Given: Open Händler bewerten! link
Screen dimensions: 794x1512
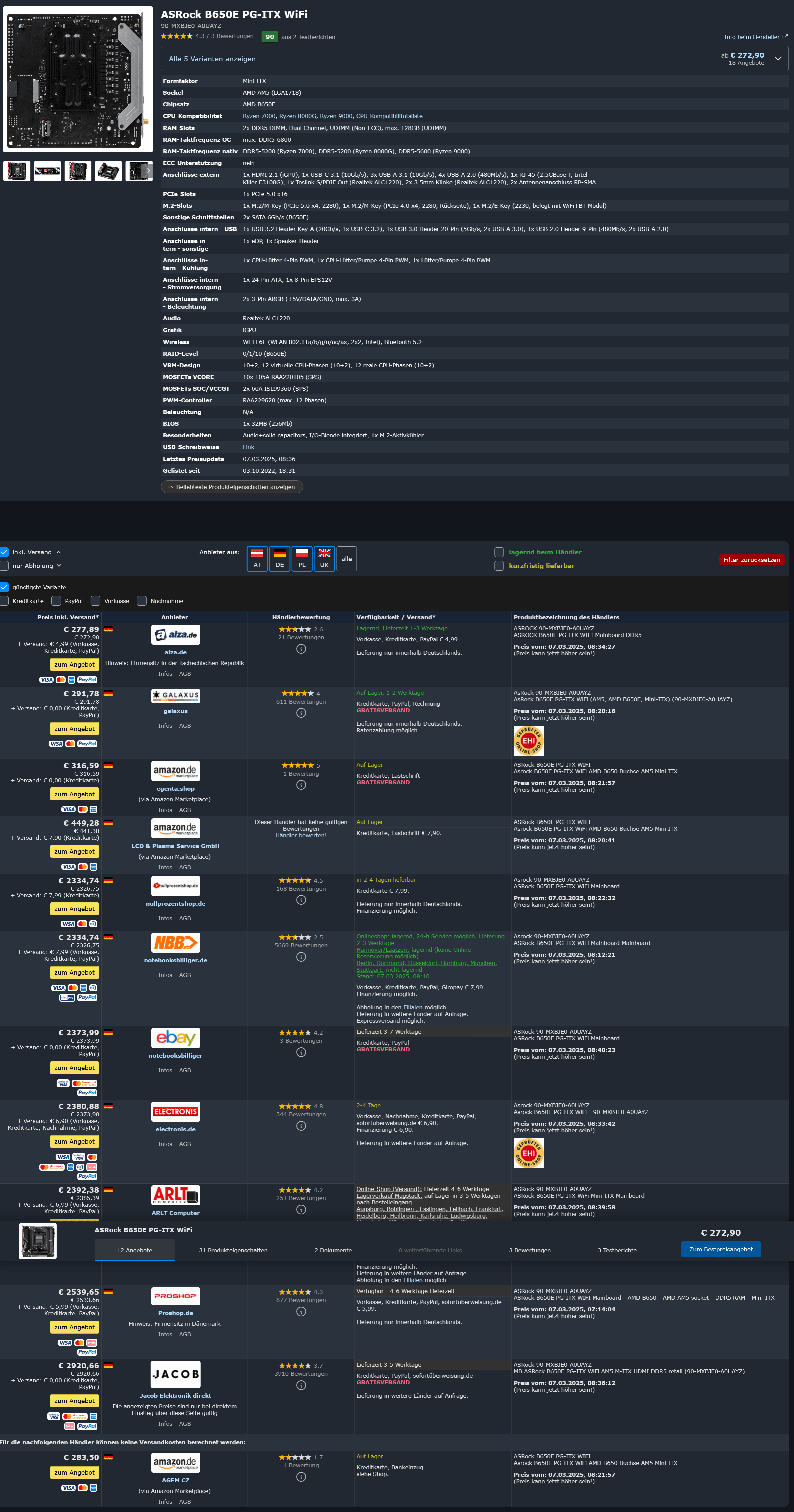Looking at the screenshot, I should coord(301,835).
